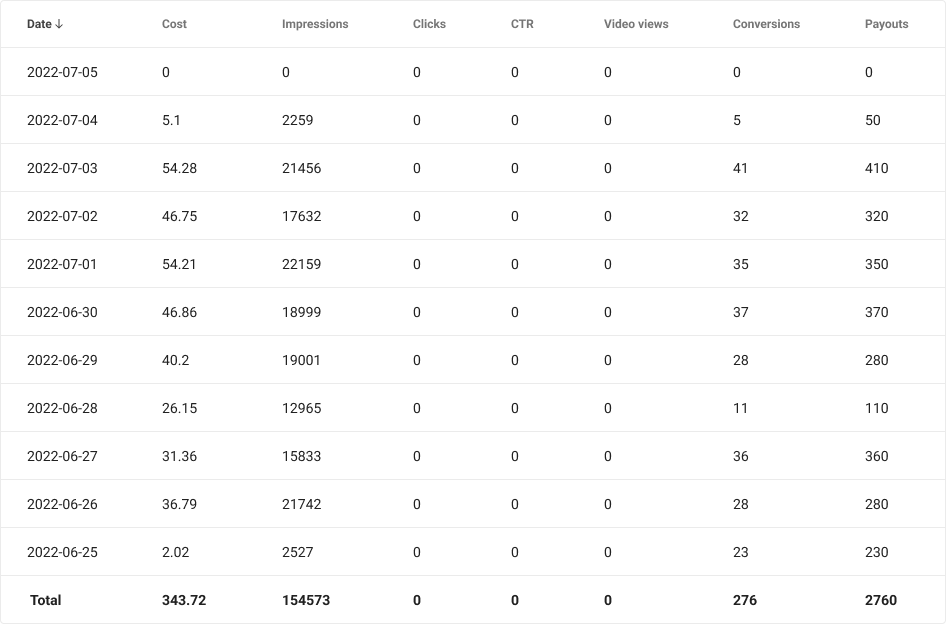Click the conversions value 37 for 2022-06-30
946x624 pixels.
(x=740, y=312)
